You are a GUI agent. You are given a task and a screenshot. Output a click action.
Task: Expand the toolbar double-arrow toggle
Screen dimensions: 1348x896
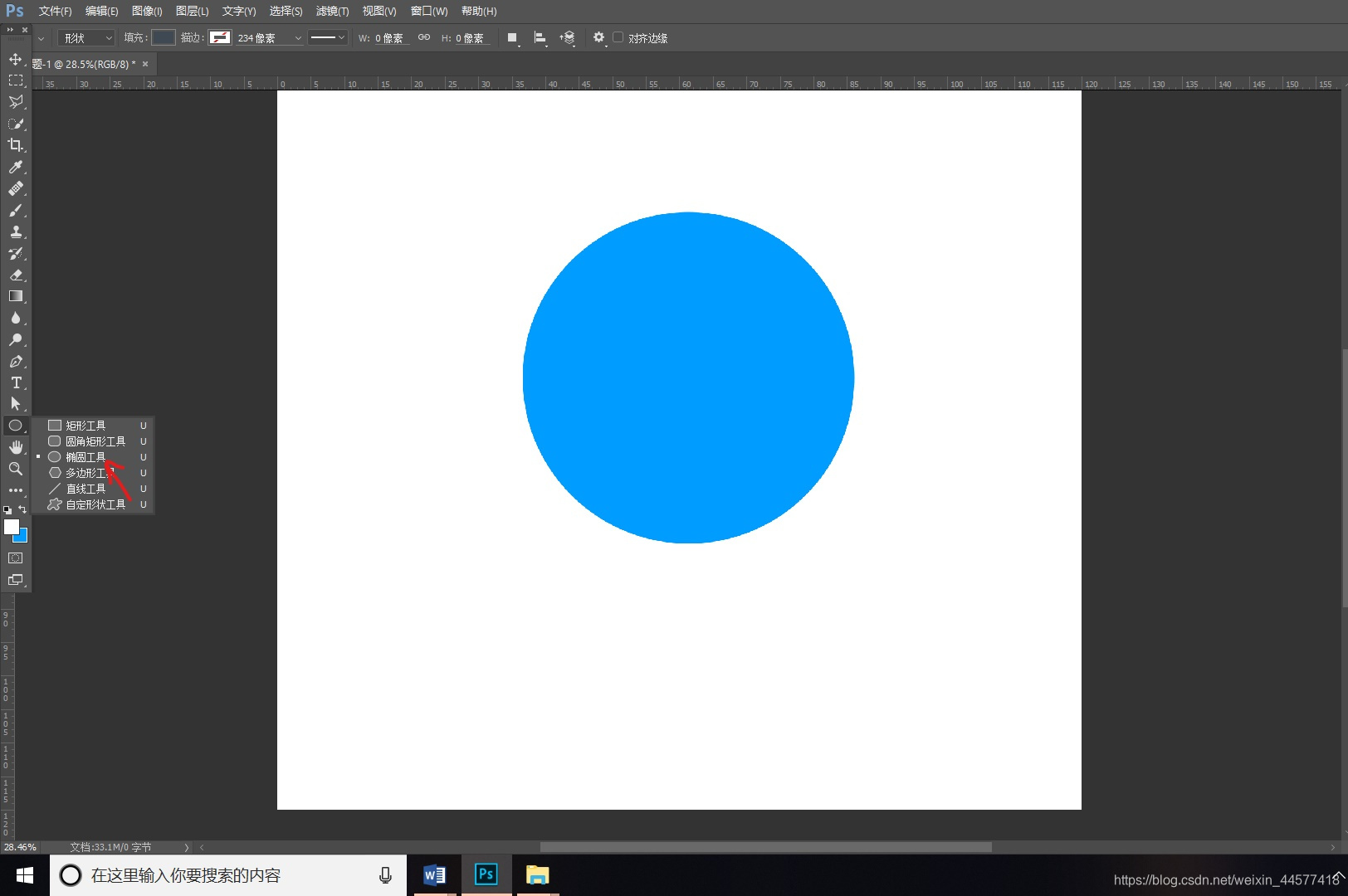pos(11,30)
